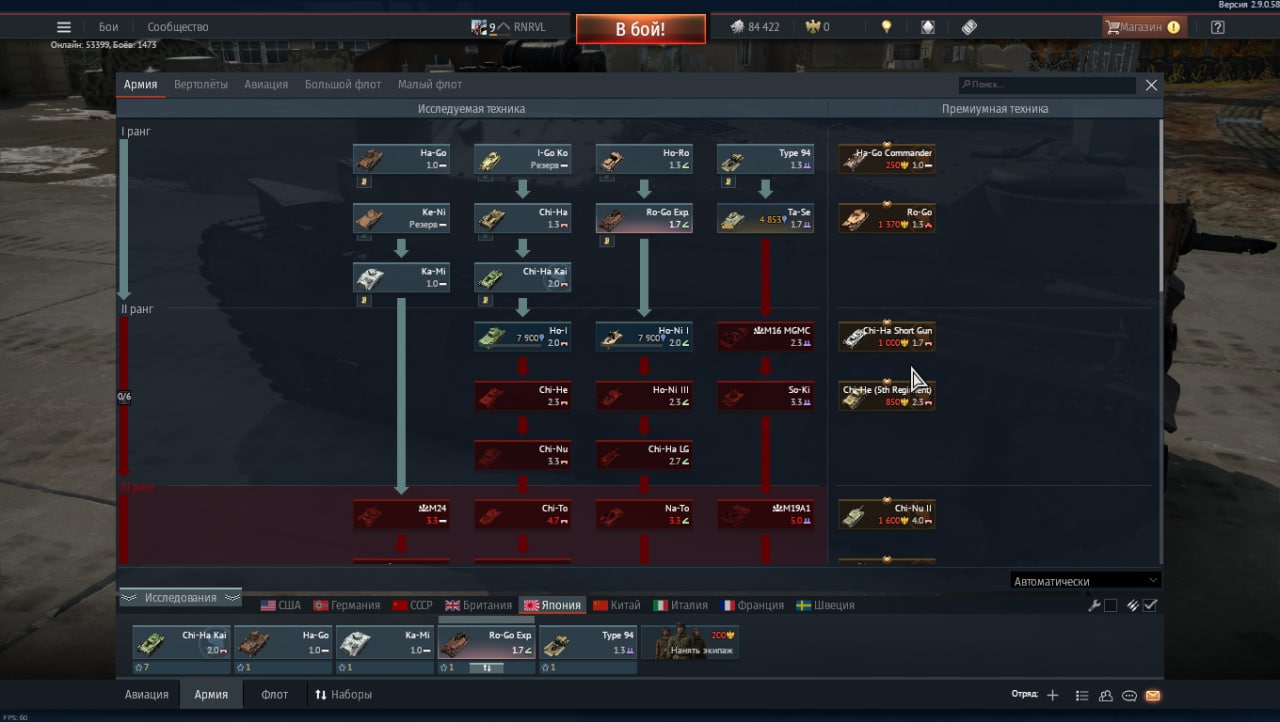Select the locked M16 MGMC vehicle
This screenshot has height=722, width=1280.
[x=765, y=337]
